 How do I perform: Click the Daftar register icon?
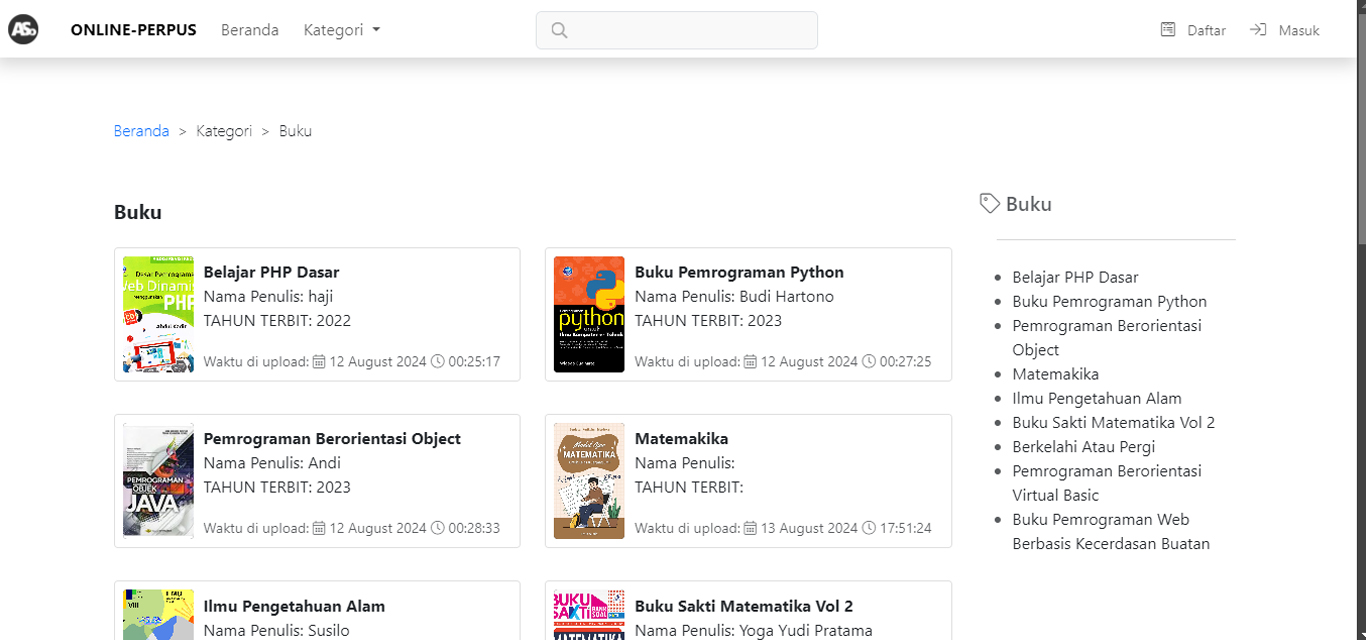pos(1168,30)
